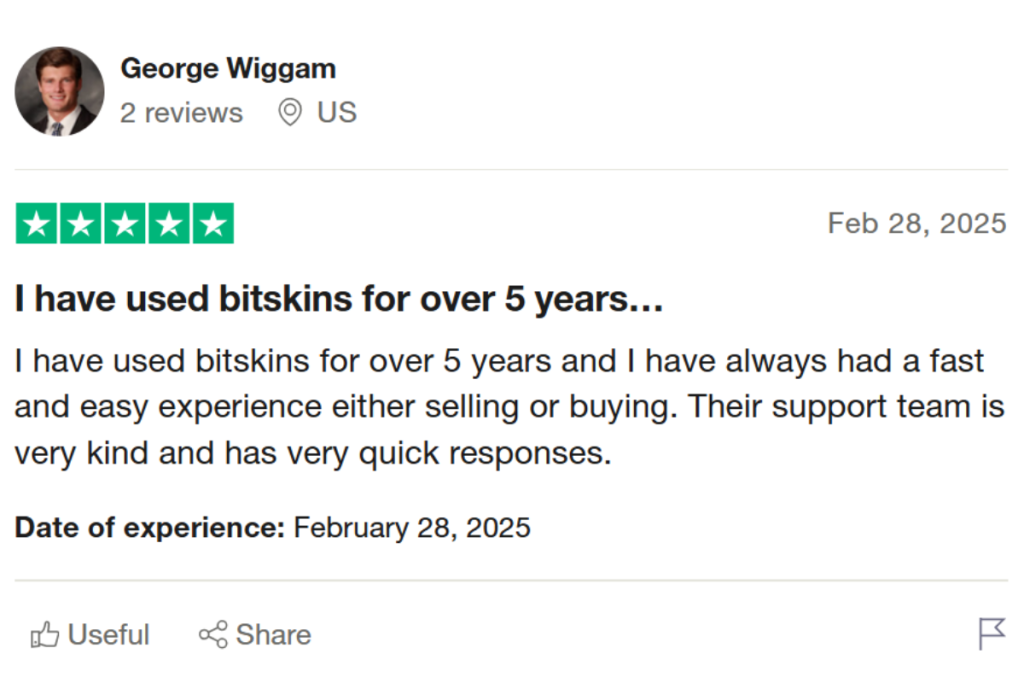Screen dimensions: 1024x683
Task: Click the second green rating star
Action: click(x=81, y=224)
